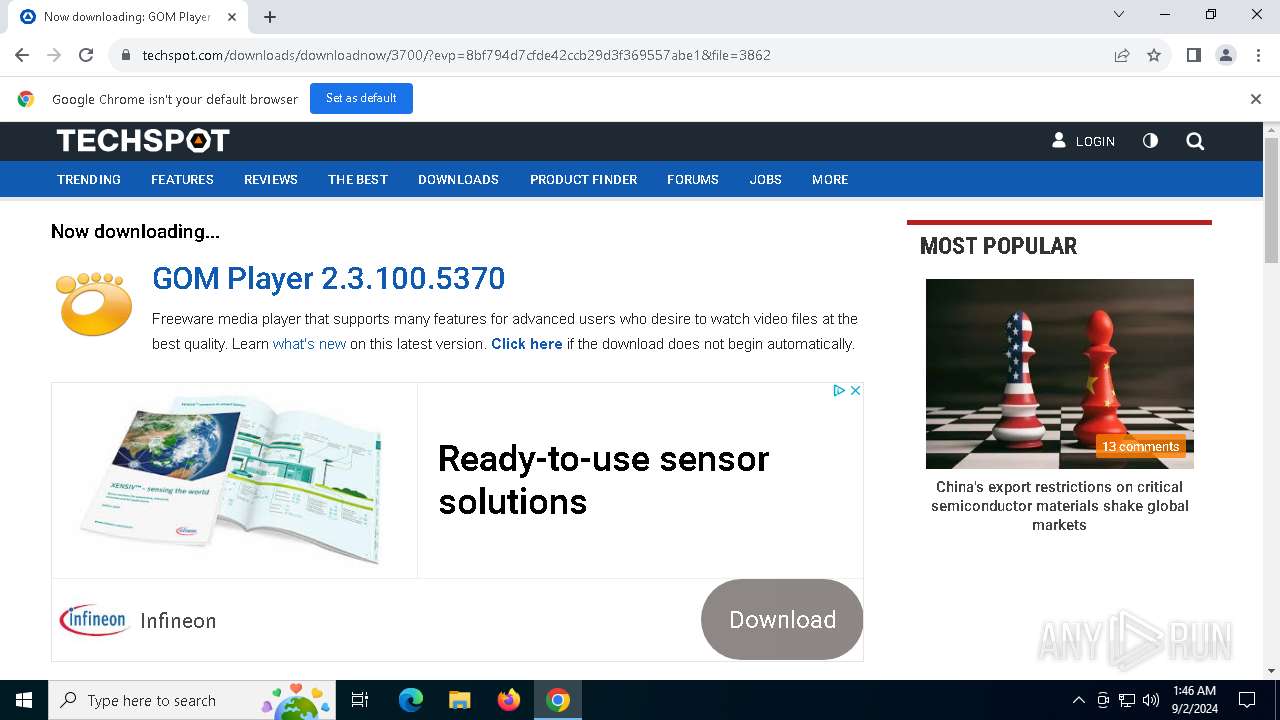Open the chess pieces article thumbnail

[1060, 374]
